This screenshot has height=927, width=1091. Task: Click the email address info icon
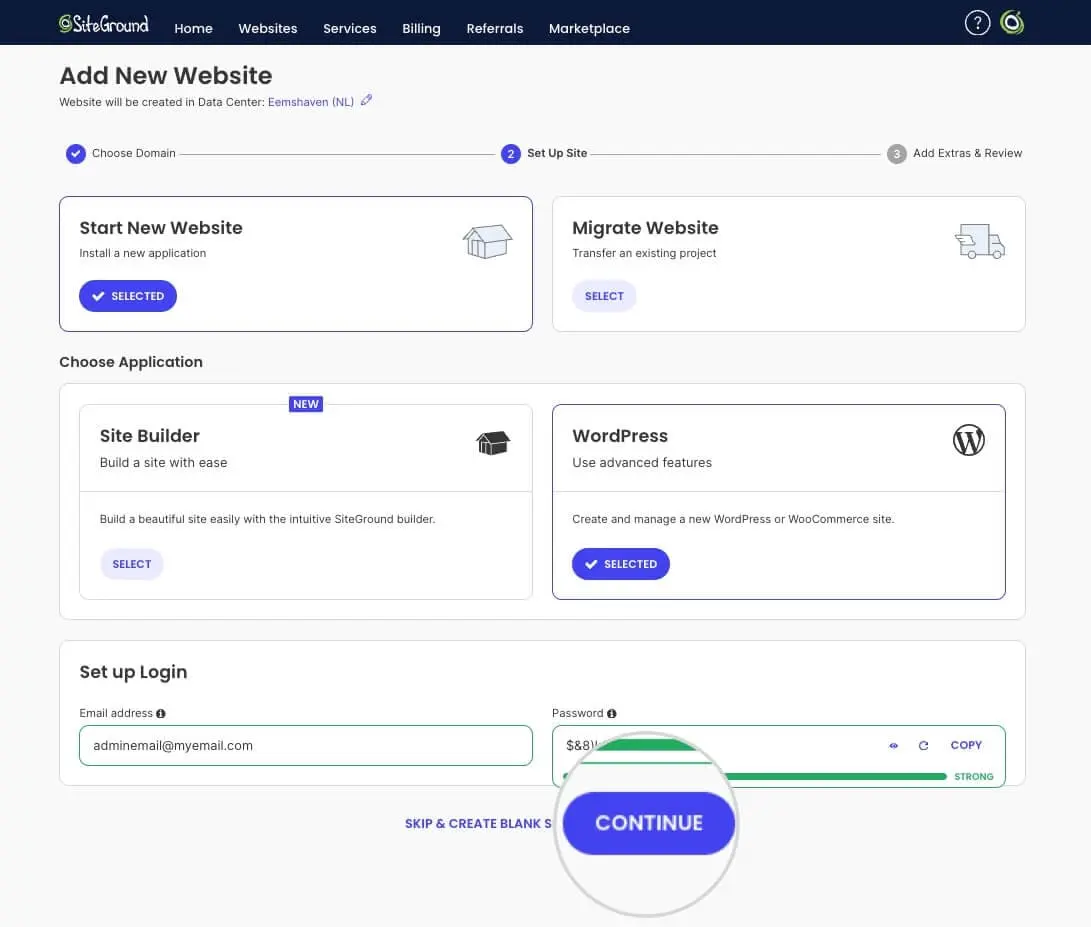(161, 714)
